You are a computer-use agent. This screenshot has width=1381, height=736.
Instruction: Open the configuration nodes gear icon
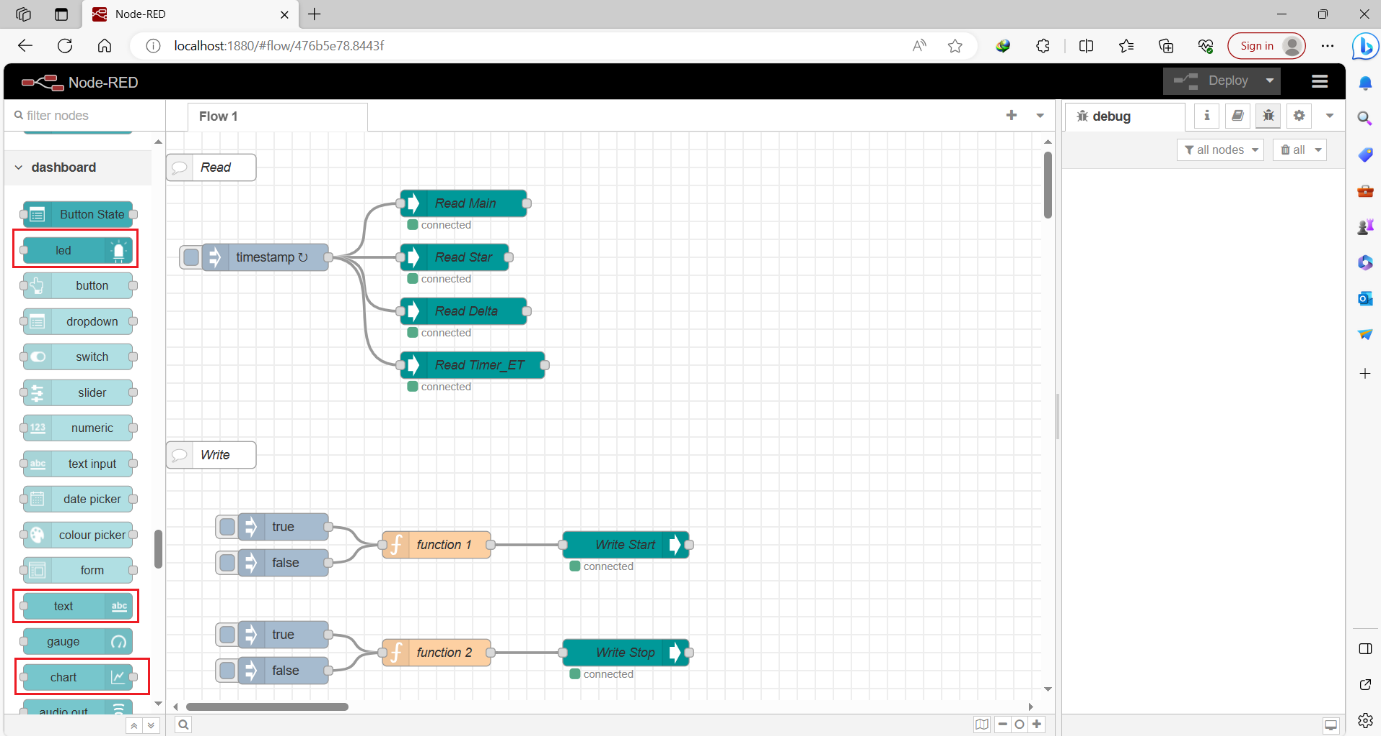click(x=1298, y=115)
